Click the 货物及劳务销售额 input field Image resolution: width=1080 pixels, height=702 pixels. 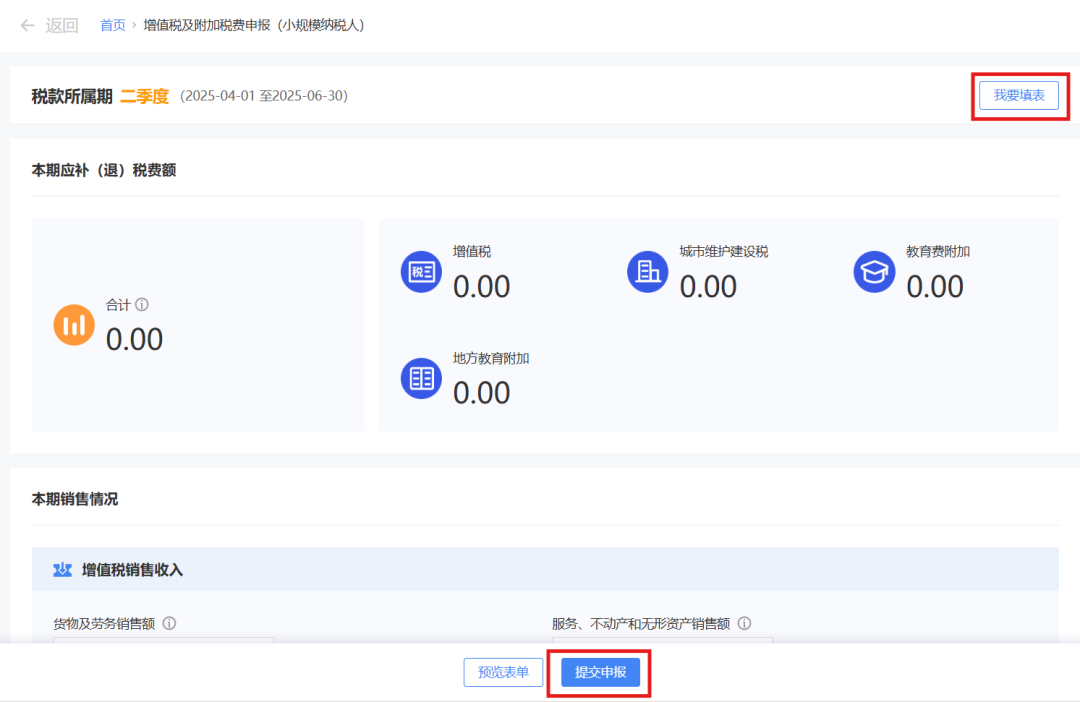point(163,641)
